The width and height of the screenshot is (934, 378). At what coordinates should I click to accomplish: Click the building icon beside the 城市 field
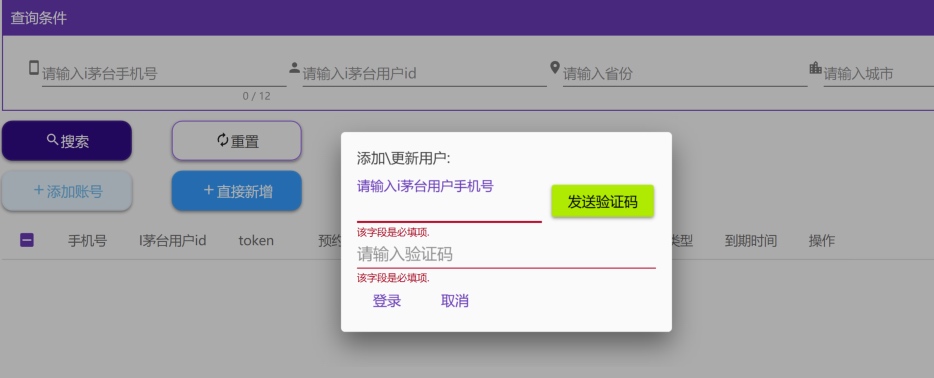point(815,68)
